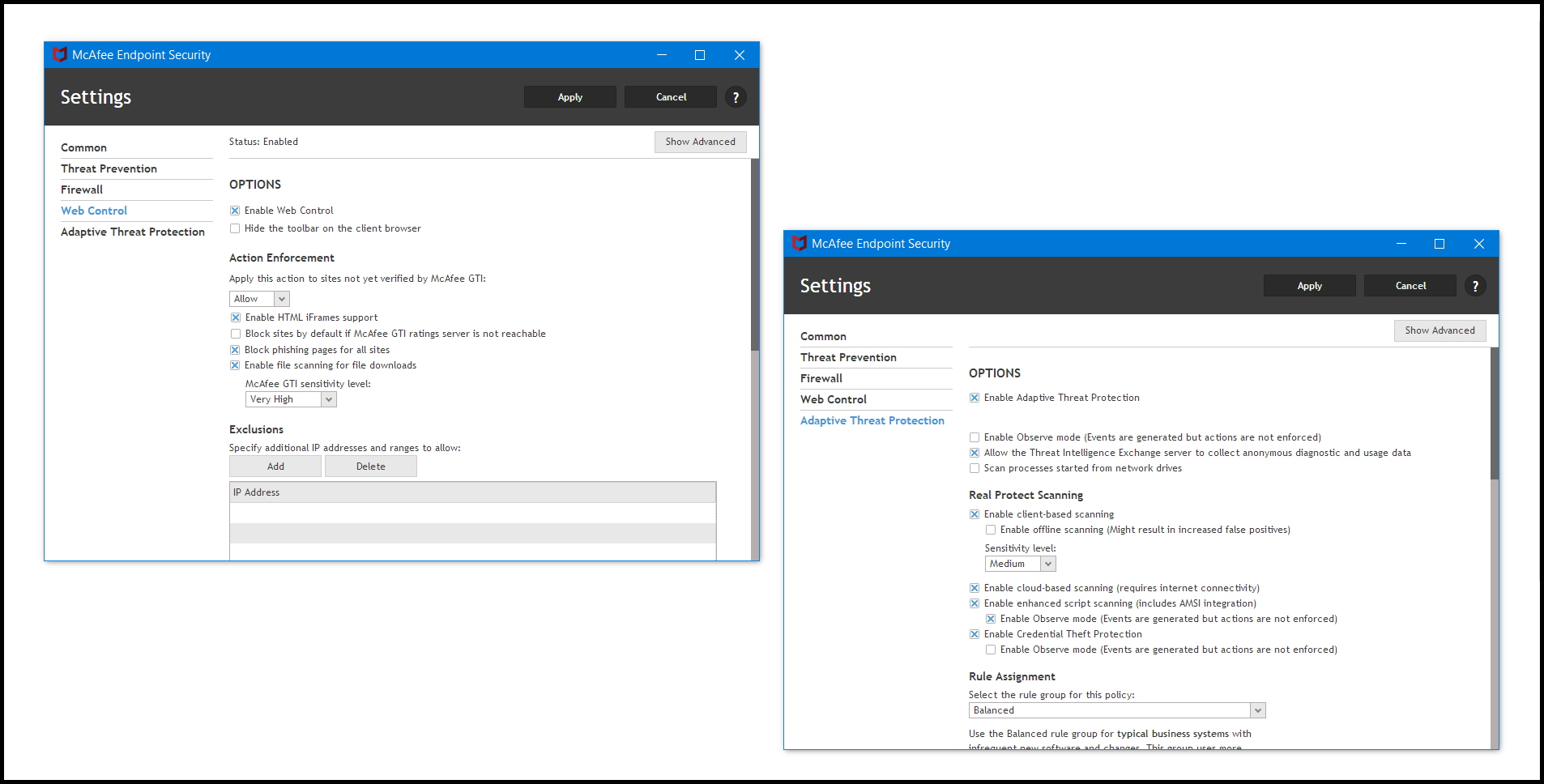The width and height of the screenshot is (1544, 784).
Task: Toggle Enable Credential Theft Protection
Action: tap(975, 634)
